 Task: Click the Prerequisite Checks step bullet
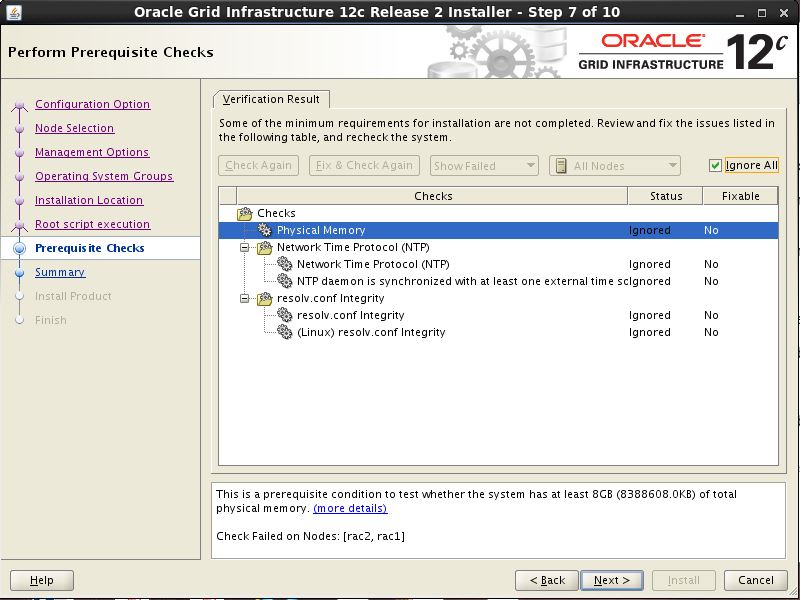tap(19, 248)
